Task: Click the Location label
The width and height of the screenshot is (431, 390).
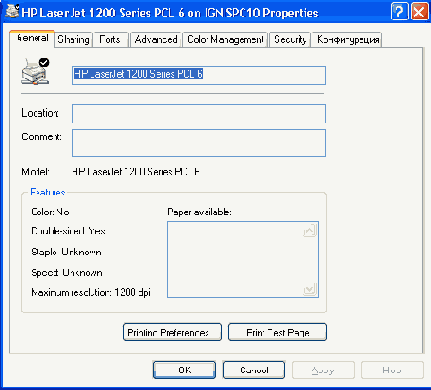Action: [x=40, y=113]
